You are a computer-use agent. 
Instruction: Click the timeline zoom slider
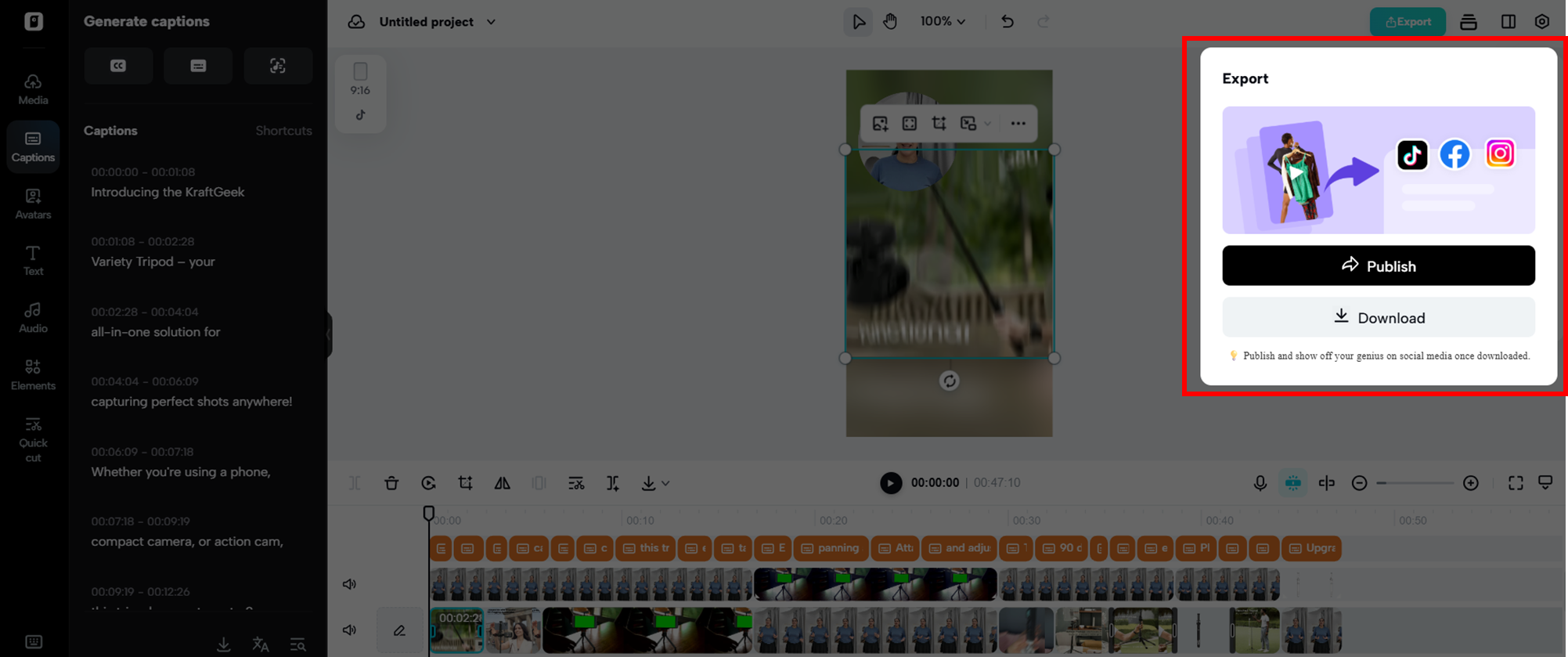(1415, 483)
